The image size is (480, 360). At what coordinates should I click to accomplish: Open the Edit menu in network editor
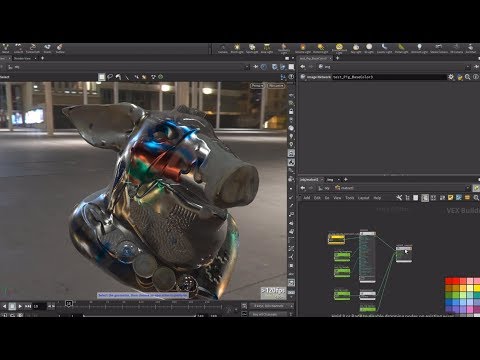click(x=317, y=198)
